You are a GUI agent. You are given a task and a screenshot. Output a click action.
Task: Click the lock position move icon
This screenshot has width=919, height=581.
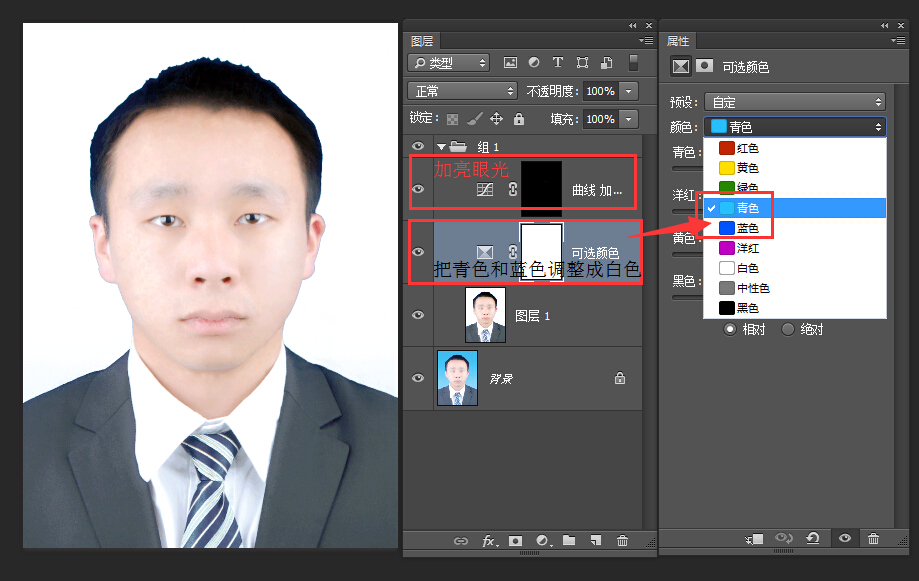pos(496,119)
